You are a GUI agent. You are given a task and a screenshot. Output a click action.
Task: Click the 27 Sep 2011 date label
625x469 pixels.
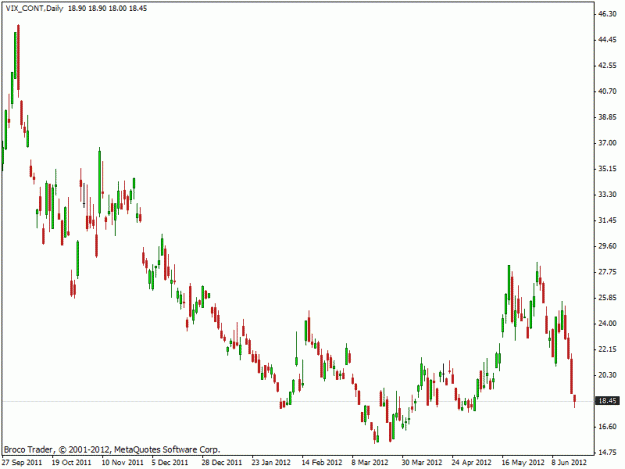[22, 462]
